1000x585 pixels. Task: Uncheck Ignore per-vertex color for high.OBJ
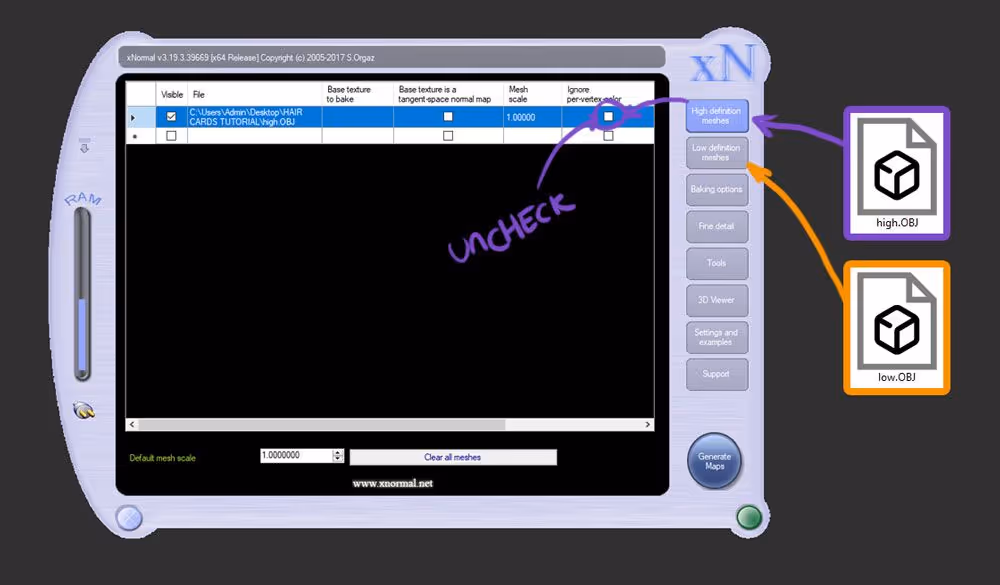608,117
